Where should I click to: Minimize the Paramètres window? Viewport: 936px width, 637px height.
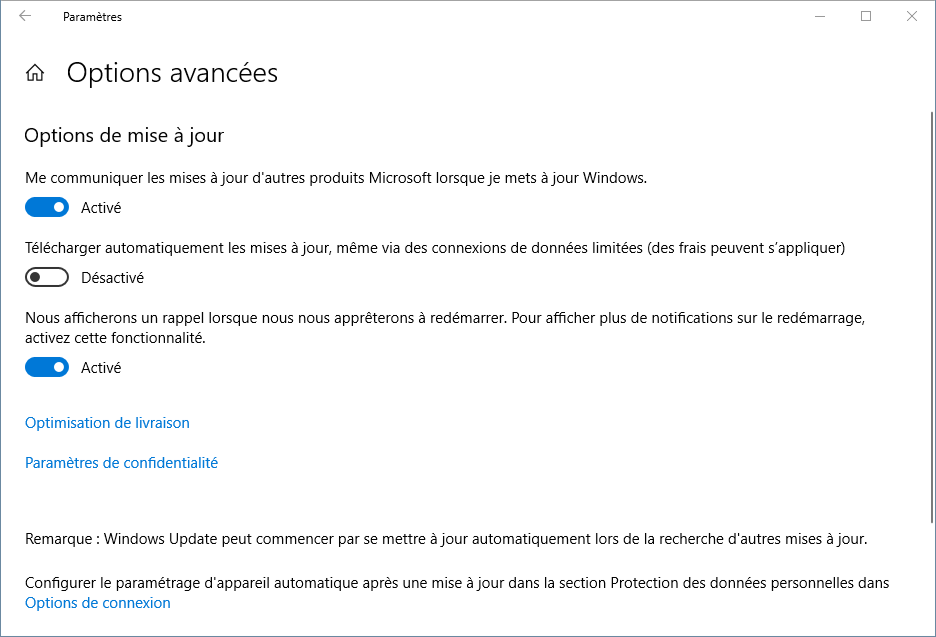coord(820,16)
